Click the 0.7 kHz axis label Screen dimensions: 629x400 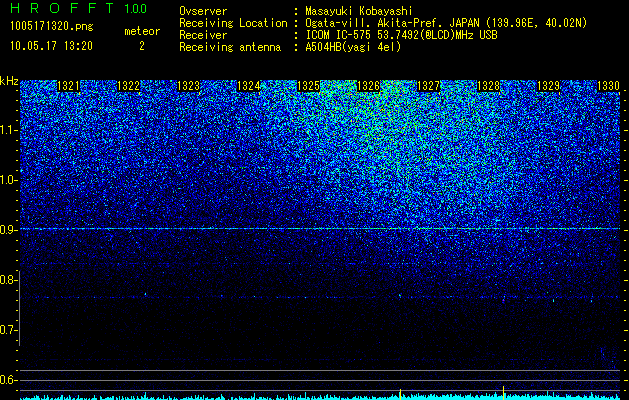(9, 330)
